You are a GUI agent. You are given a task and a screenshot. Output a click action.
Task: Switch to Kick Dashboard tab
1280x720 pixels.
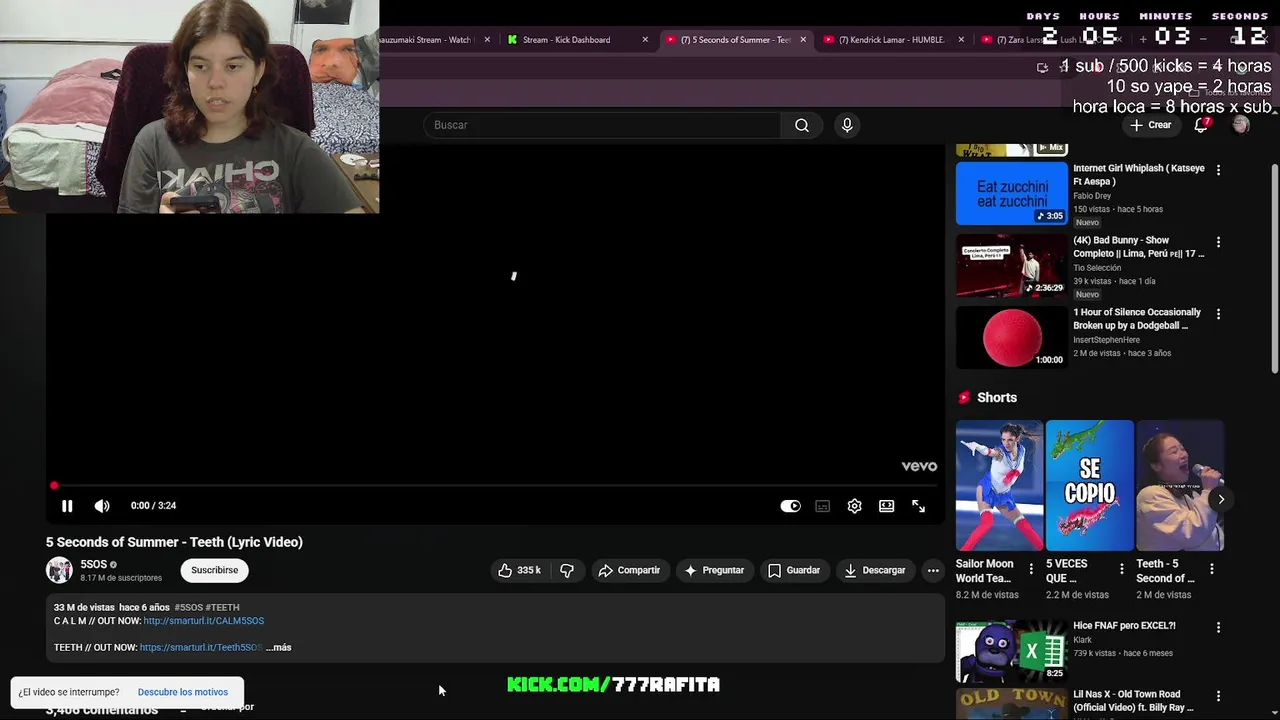[566, 40]
